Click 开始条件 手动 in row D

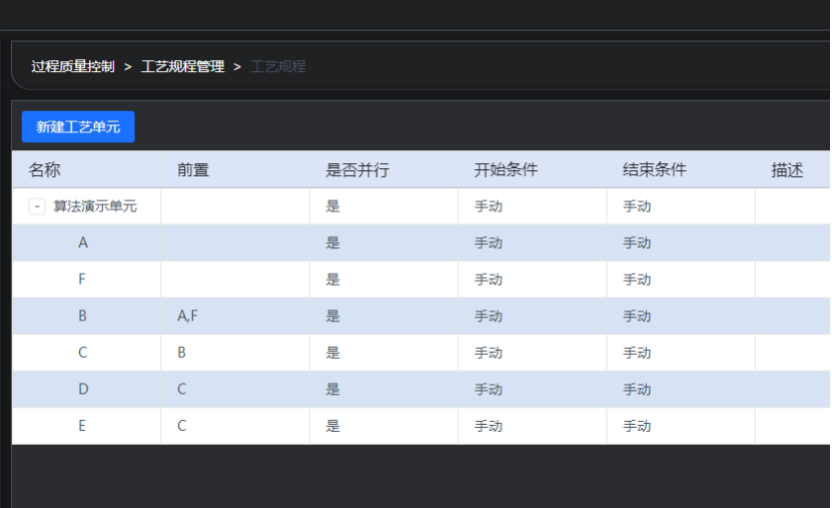point(488,389)
